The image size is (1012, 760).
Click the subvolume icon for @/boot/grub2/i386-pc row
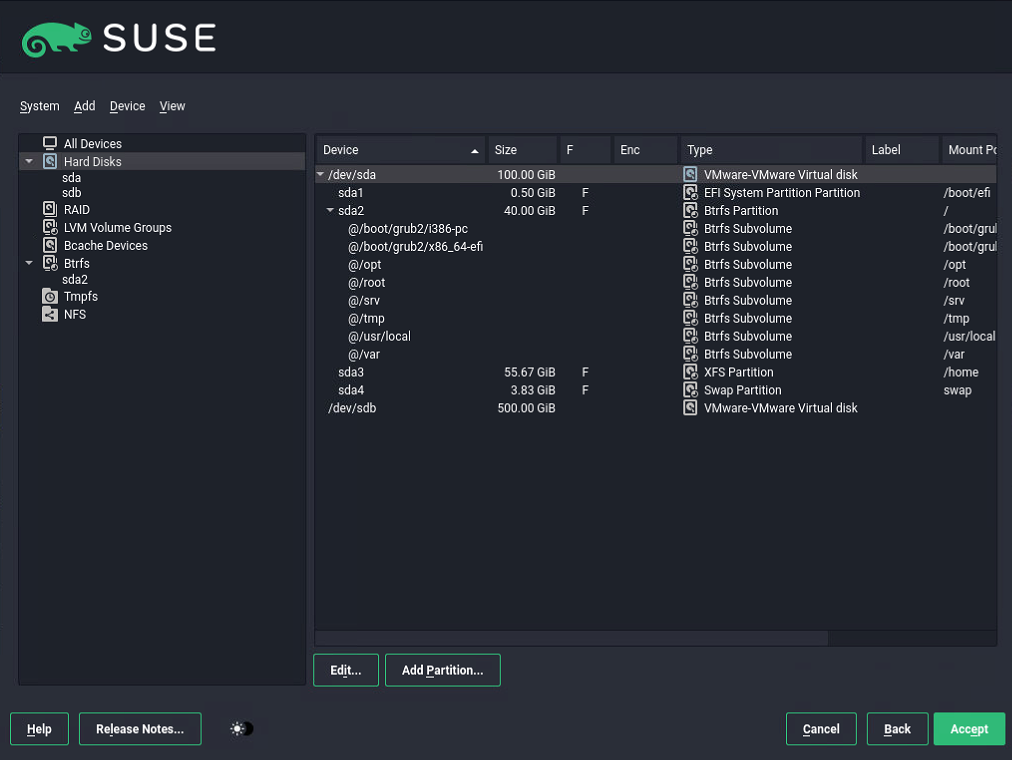[x=690, y=228]
